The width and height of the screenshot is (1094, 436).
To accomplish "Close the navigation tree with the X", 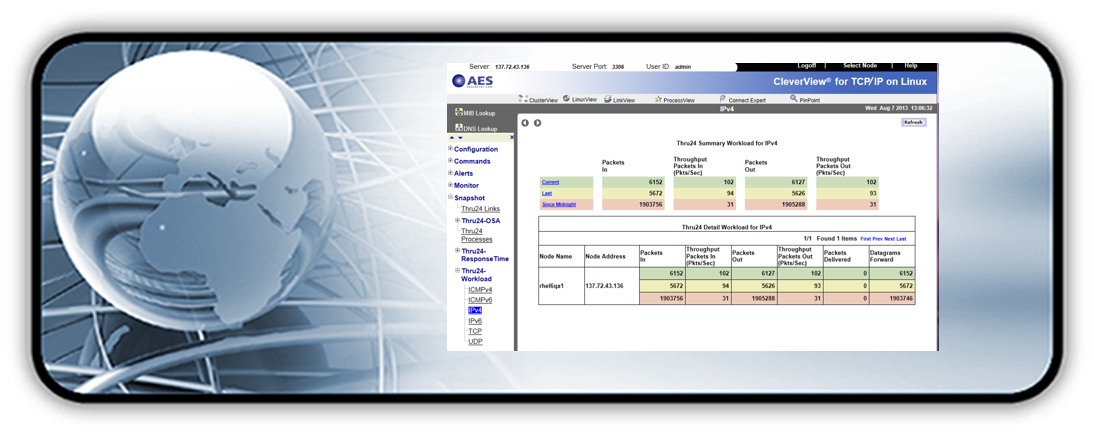I will 511,137.
